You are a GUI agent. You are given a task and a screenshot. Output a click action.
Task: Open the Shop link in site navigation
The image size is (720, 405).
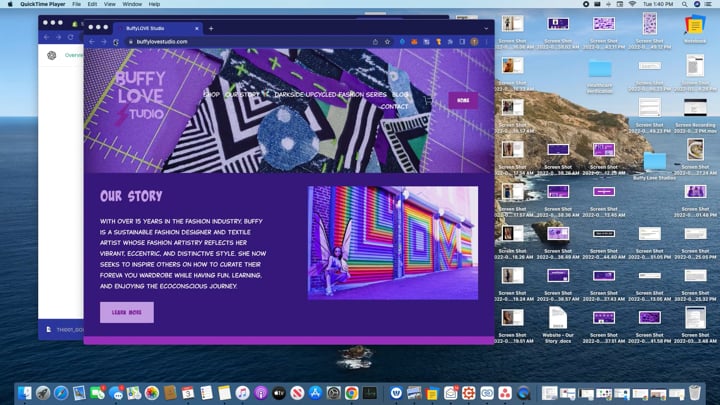(x=212, y=95)
